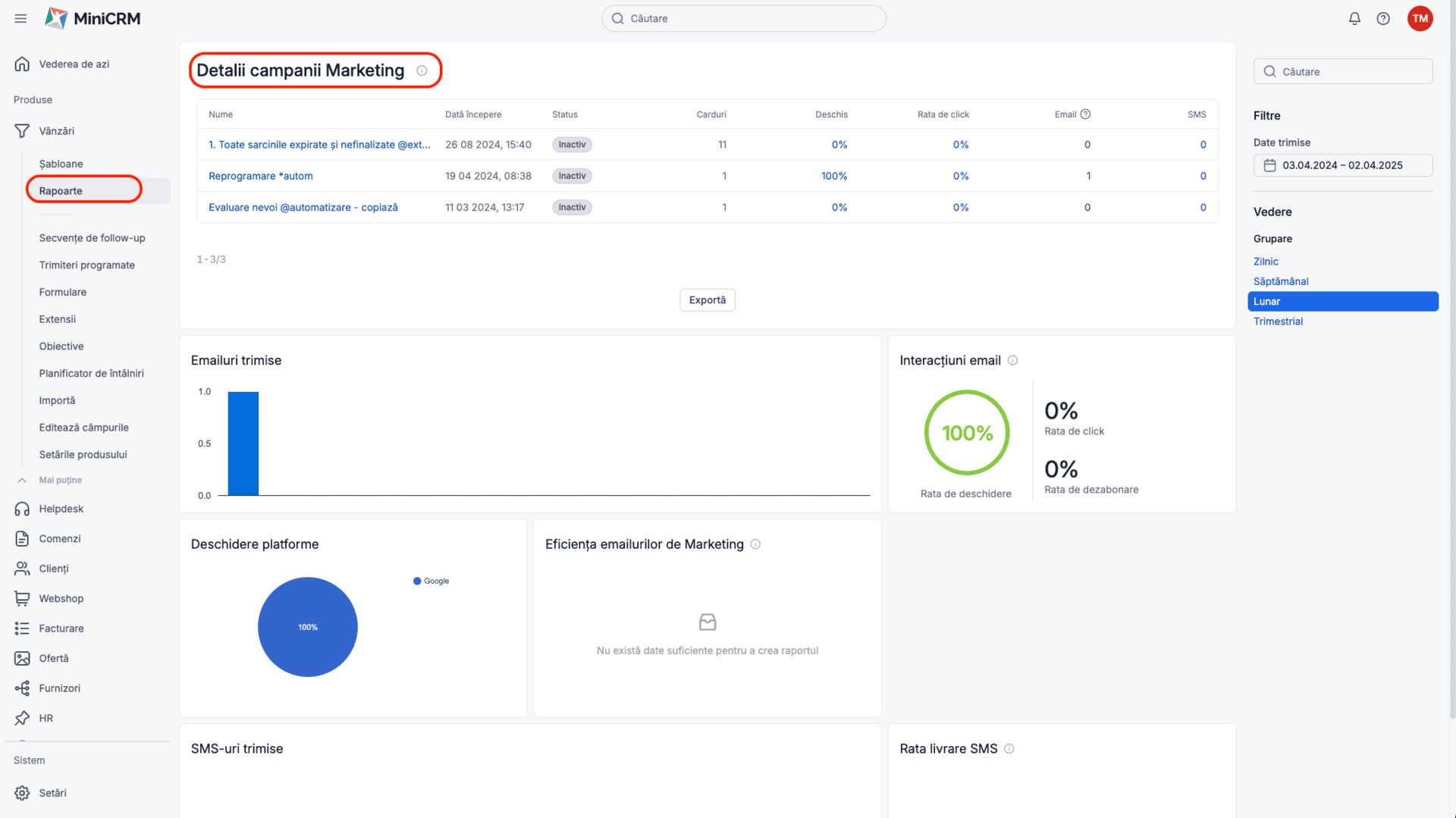Click the notifications bell icon

(x=1354, y=19)
